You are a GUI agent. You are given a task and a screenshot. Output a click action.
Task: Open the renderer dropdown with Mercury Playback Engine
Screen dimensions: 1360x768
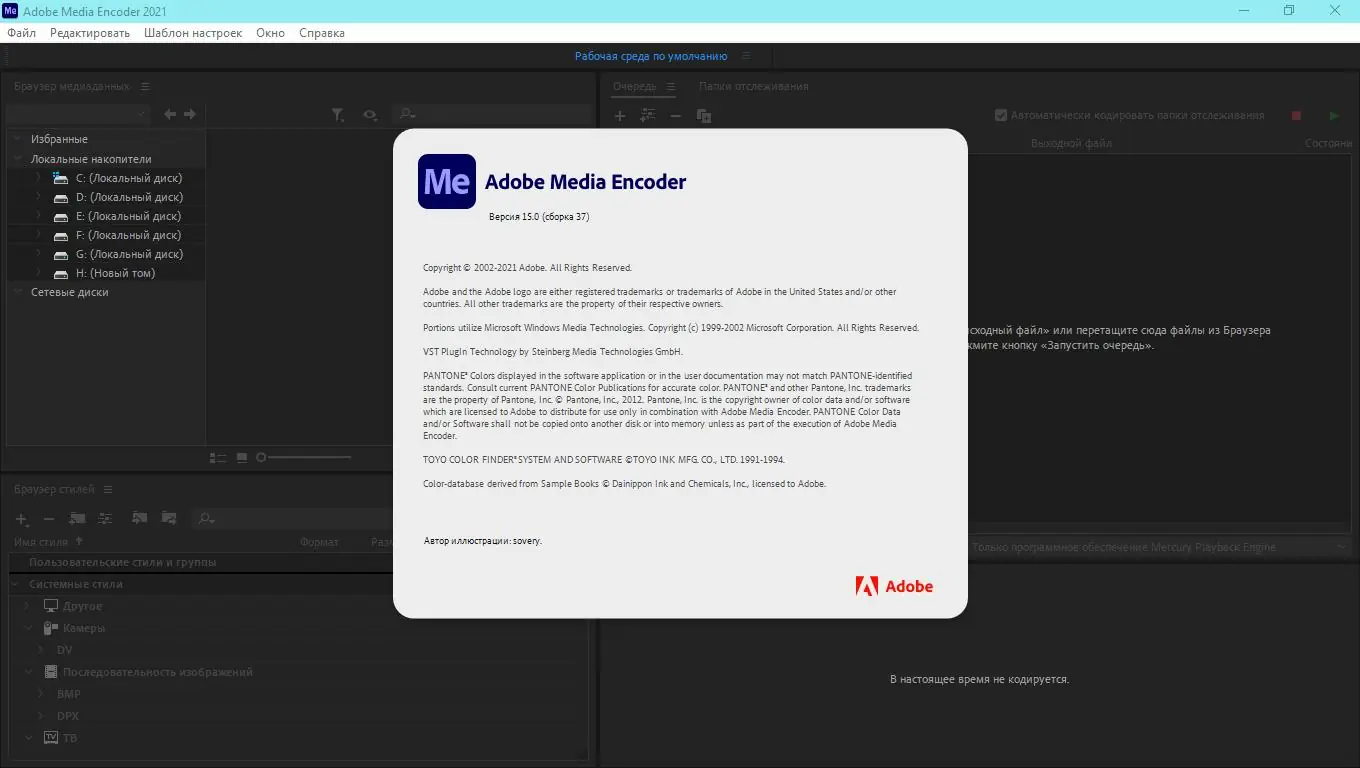tap(1160, 547)
